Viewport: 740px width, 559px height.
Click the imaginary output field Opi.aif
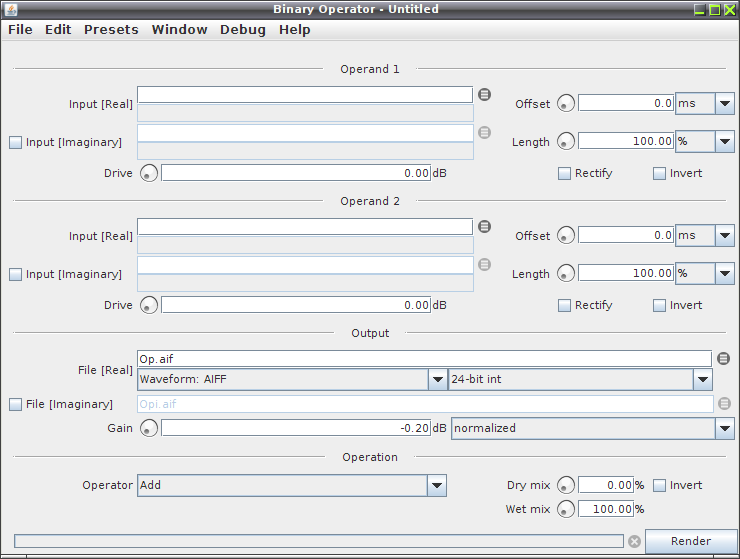(425, 404)
